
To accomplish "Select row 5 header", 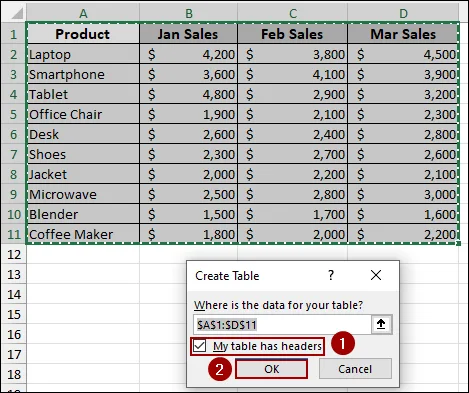I will pos(13,114).
